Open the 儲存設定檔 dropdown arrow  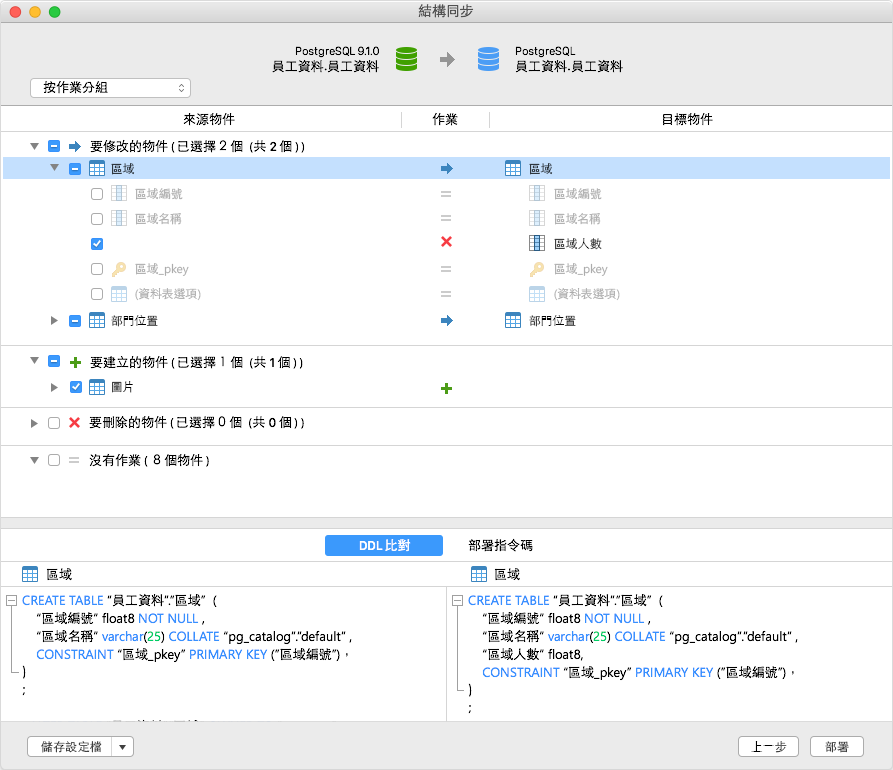click(x=121, y=746)
